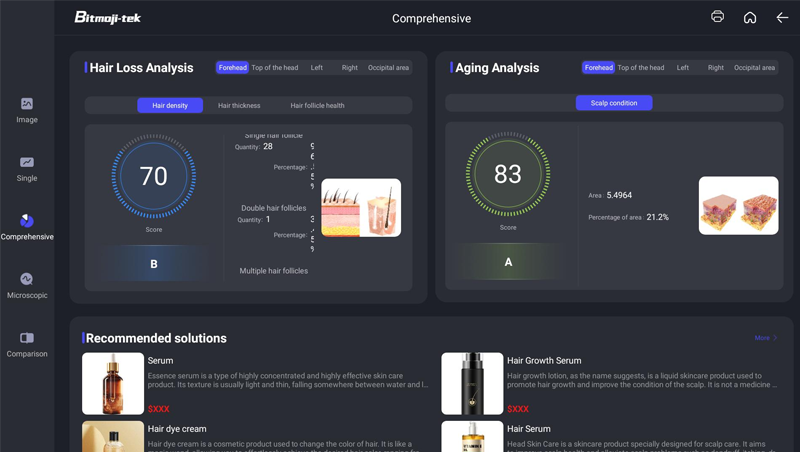Open the Comparison sidebar icon

[27, 338]
